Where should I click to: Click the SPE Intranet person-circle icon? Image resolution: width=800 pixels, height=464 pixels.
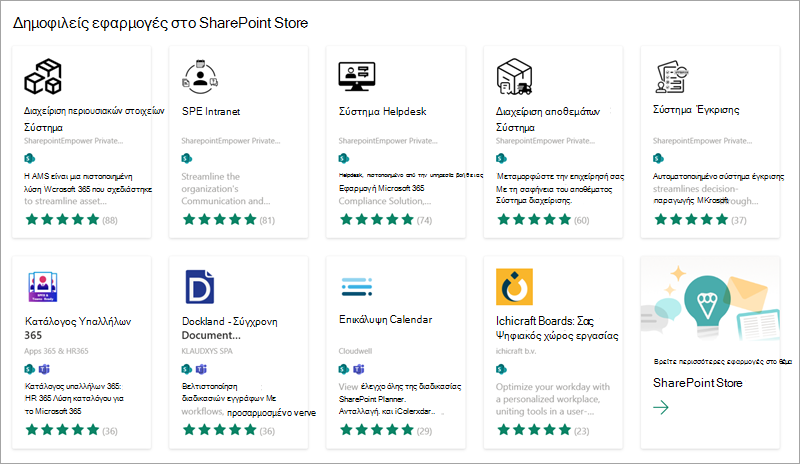200,77
